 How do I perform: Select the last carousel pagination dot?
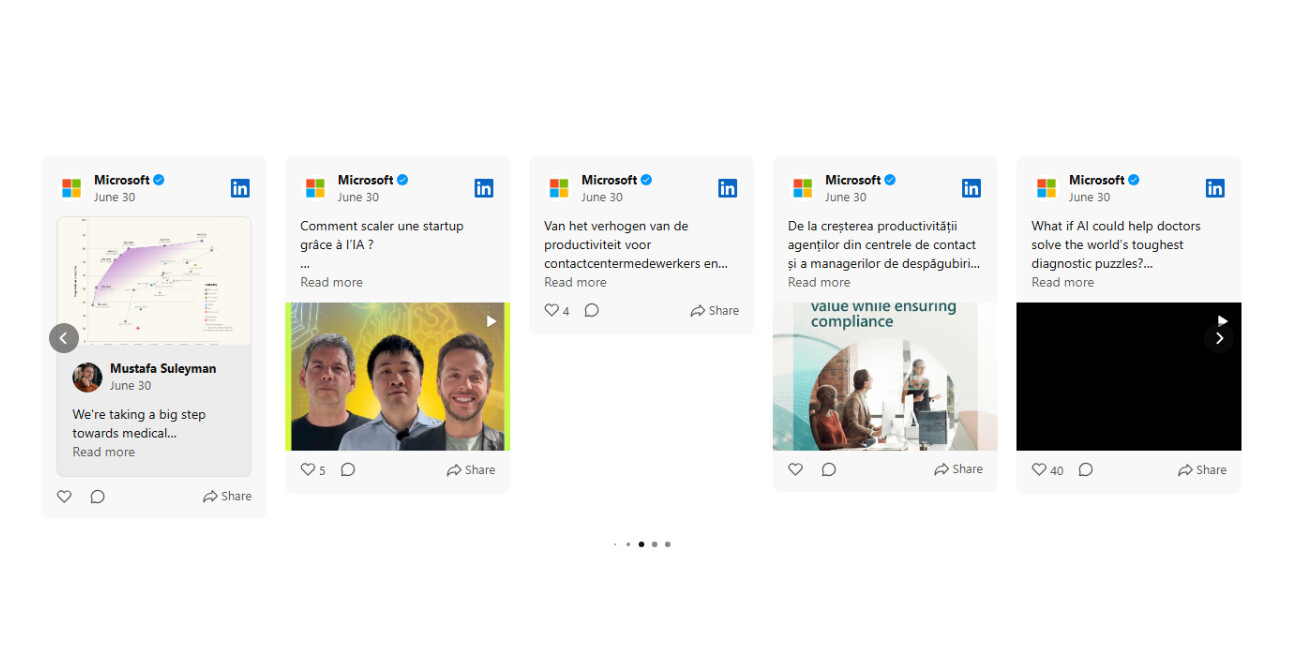pos(667,544)
